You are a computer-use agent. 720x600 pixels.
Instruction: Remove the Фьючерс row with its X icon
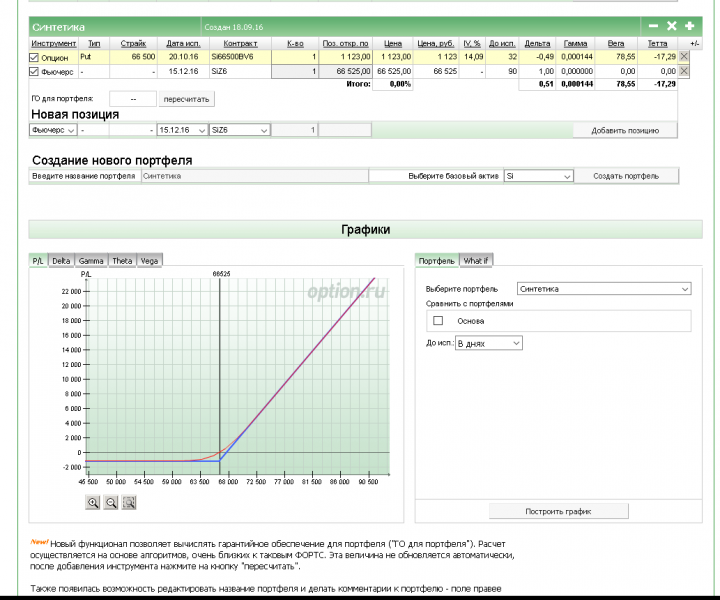pos(684,71)
